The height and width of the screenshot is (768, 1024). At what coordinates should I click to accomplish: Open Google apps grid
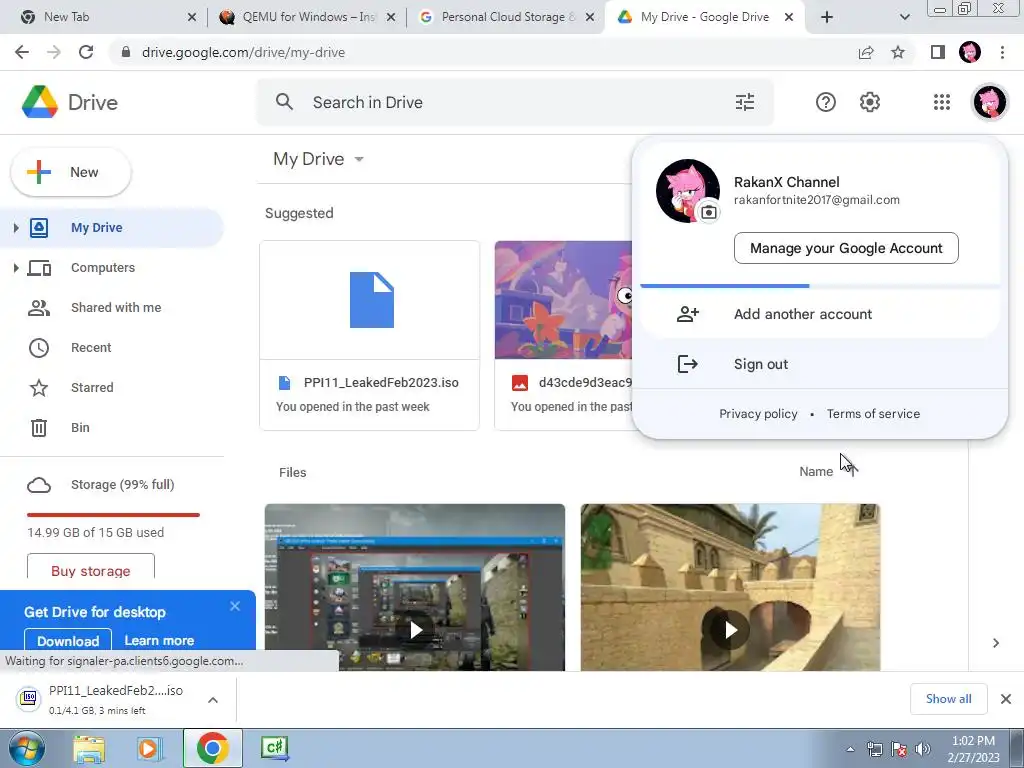coord(942,102)
